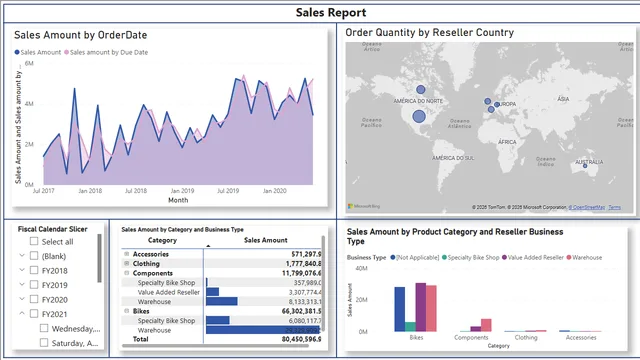The height and width of the screenshot is (360, 640).
Task: Expand the FY2020 chevron
Action: click(x=22, y=299)
